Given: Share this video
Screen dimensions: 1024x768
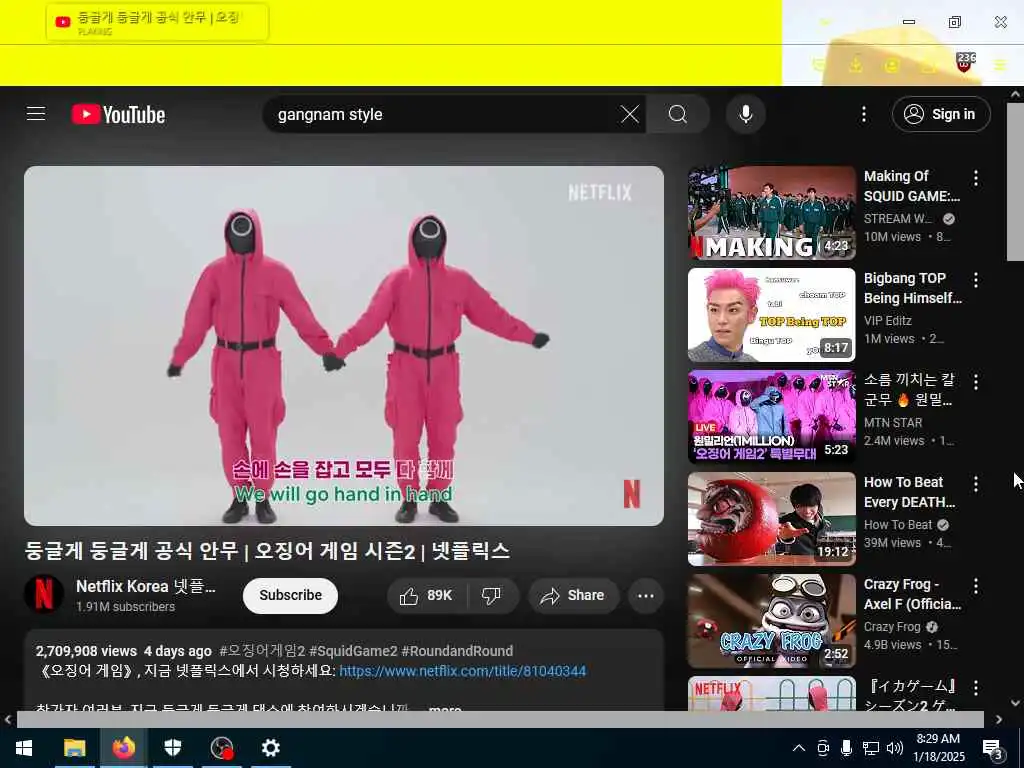Looking at the screenshot, I should click(573, 596).
